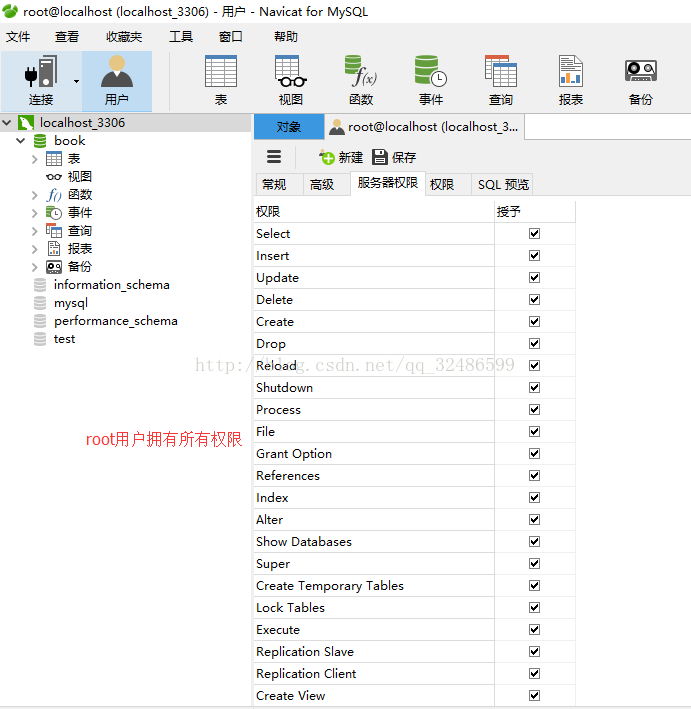The image size is (691, 709).
Task: Select the performance_schema database
Action: point(115,321)
